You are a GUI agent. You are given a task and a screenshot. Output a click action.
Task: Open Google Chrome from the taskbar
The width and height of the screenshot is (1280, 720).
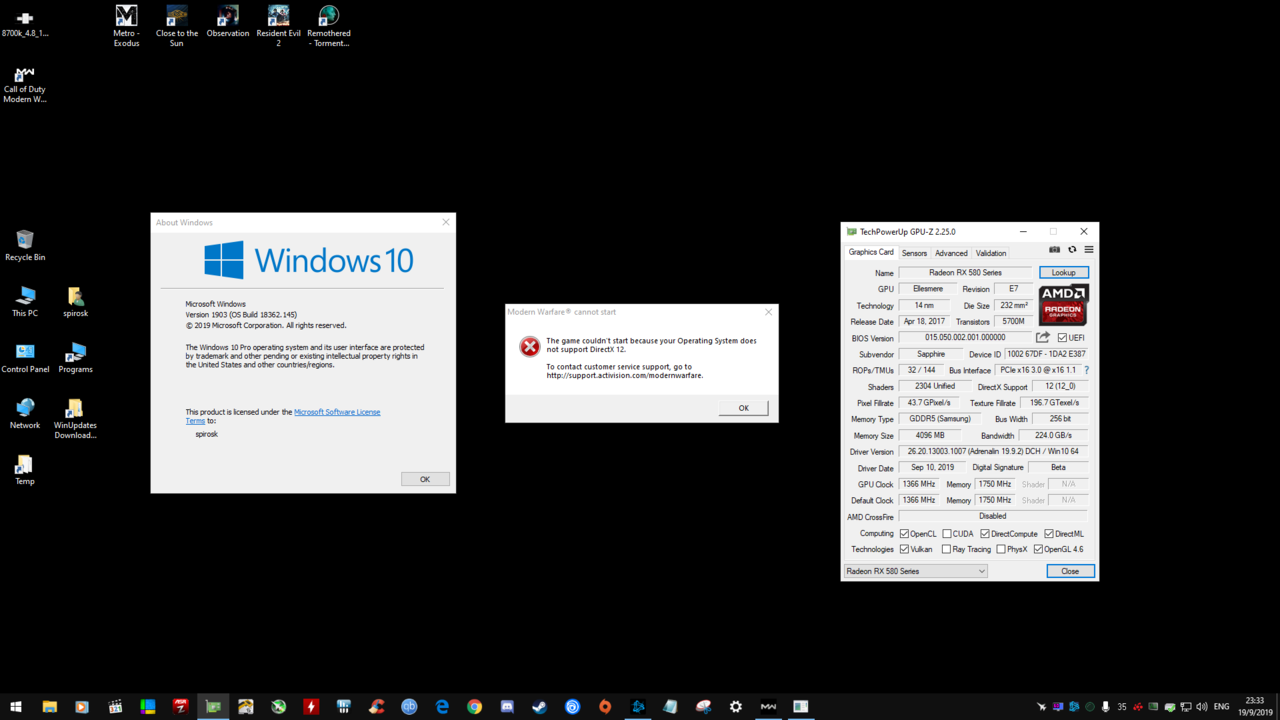tap(474, 706)
